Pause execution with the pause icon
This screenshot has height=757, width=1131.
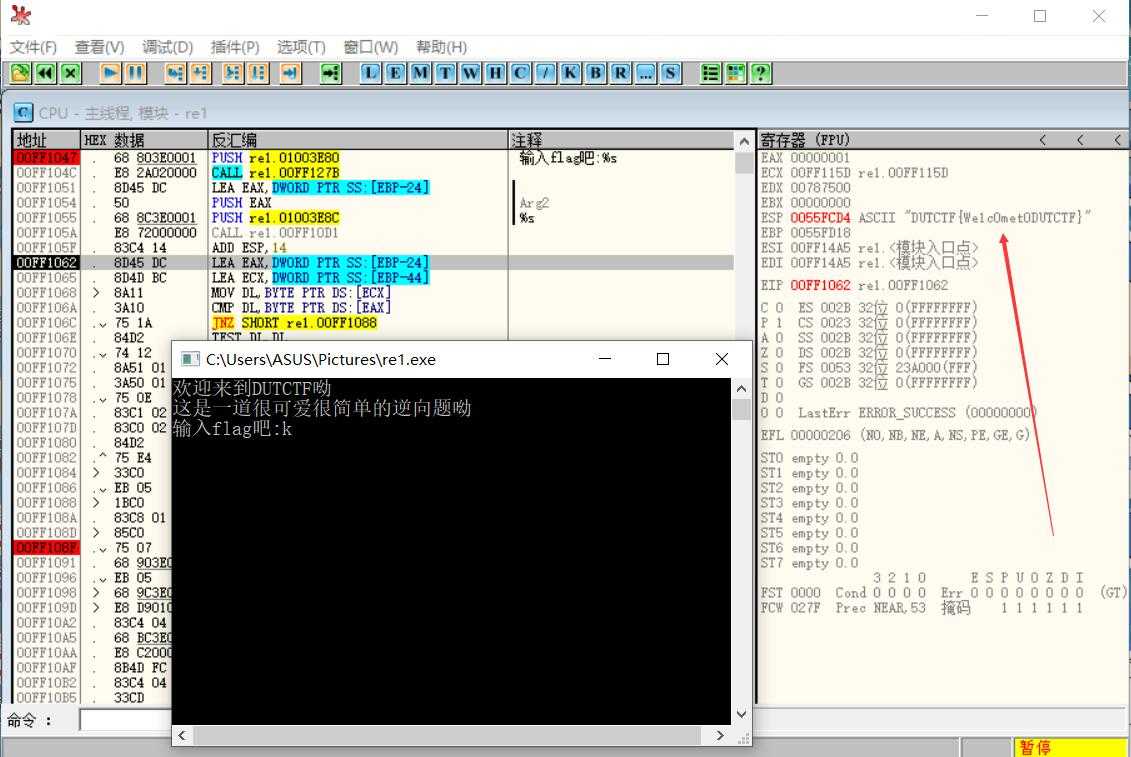coord(135,73)
